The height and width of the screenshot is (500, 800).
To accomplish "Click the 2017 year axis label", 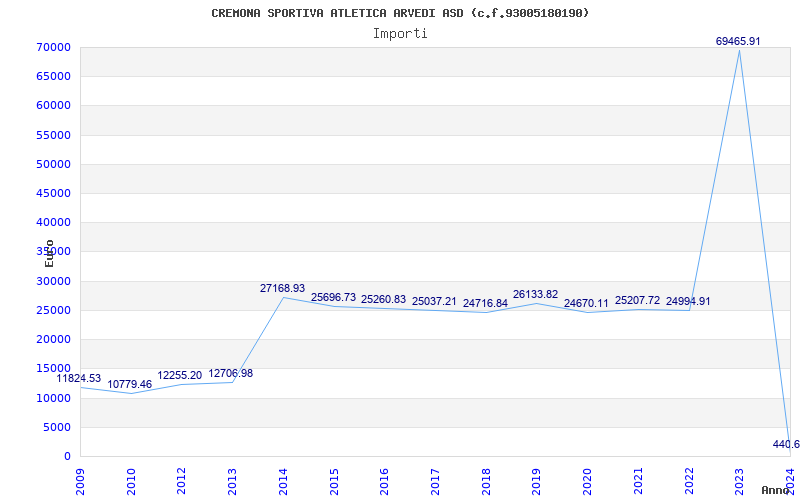I will click(435, 481).
